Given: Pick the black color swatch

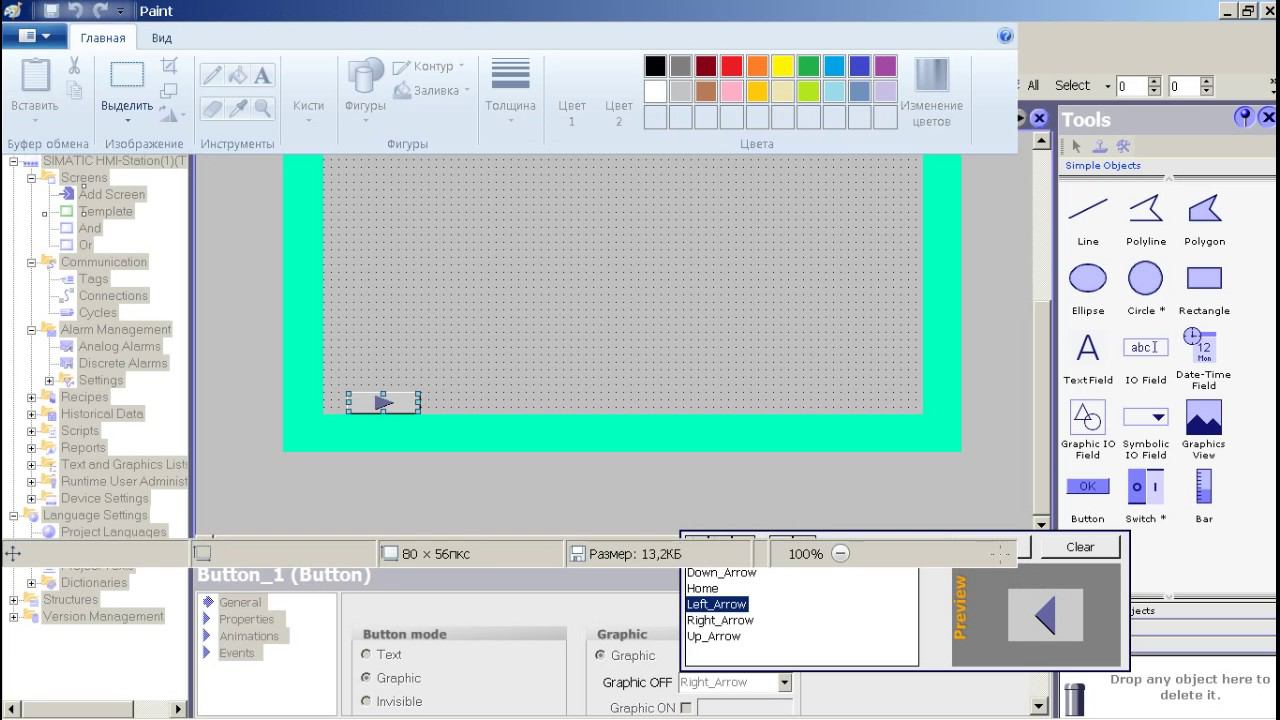Looking at the screenshot, I should tap(655, 66).
